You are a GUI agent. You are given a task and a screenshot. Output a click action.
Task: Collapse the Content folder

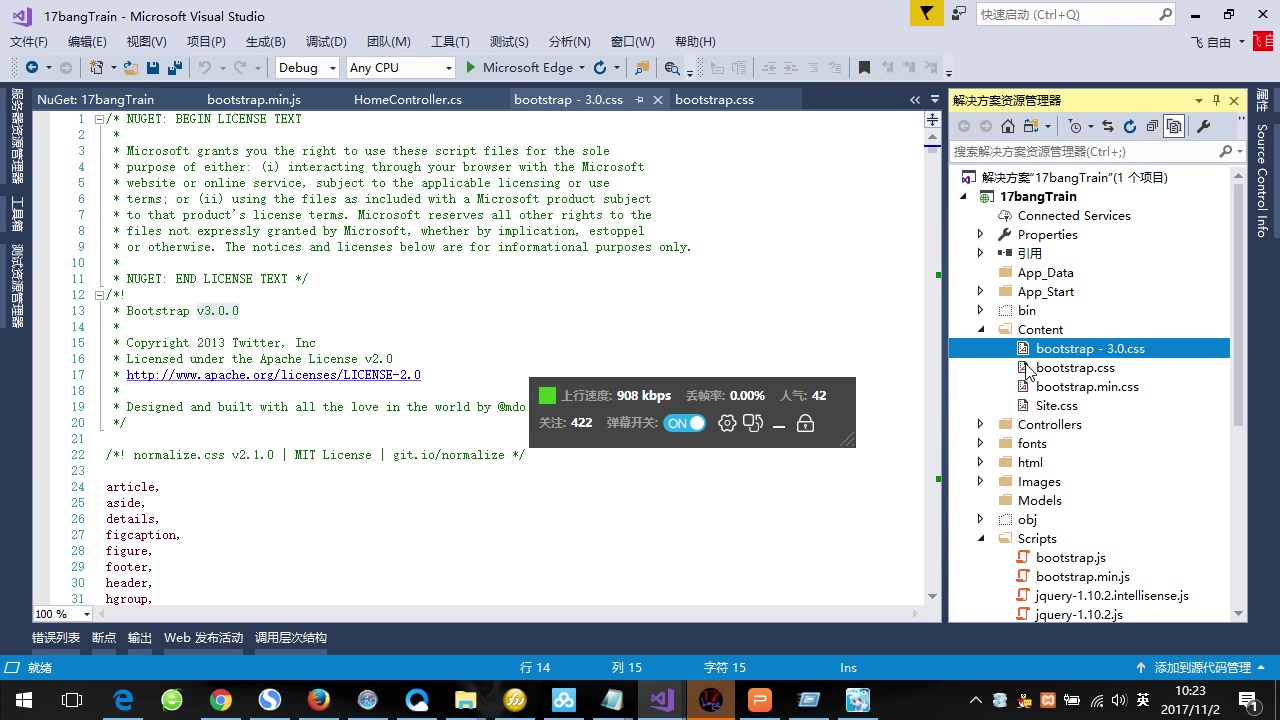[980, 329]
